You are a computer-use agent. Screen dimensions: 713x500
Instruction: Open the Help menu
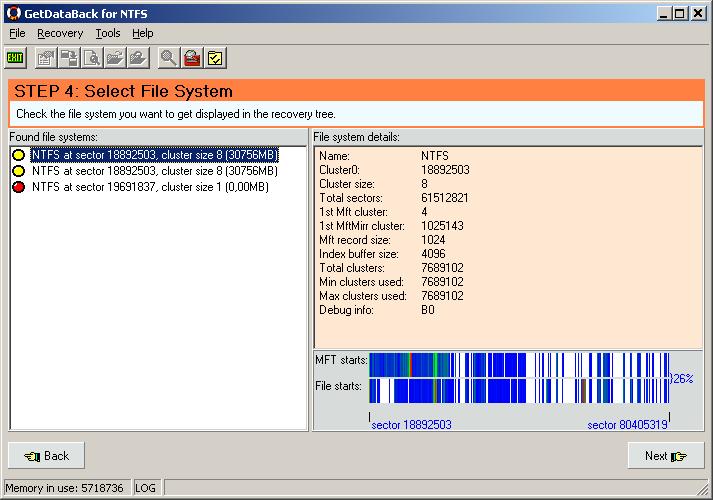[143, 33]
